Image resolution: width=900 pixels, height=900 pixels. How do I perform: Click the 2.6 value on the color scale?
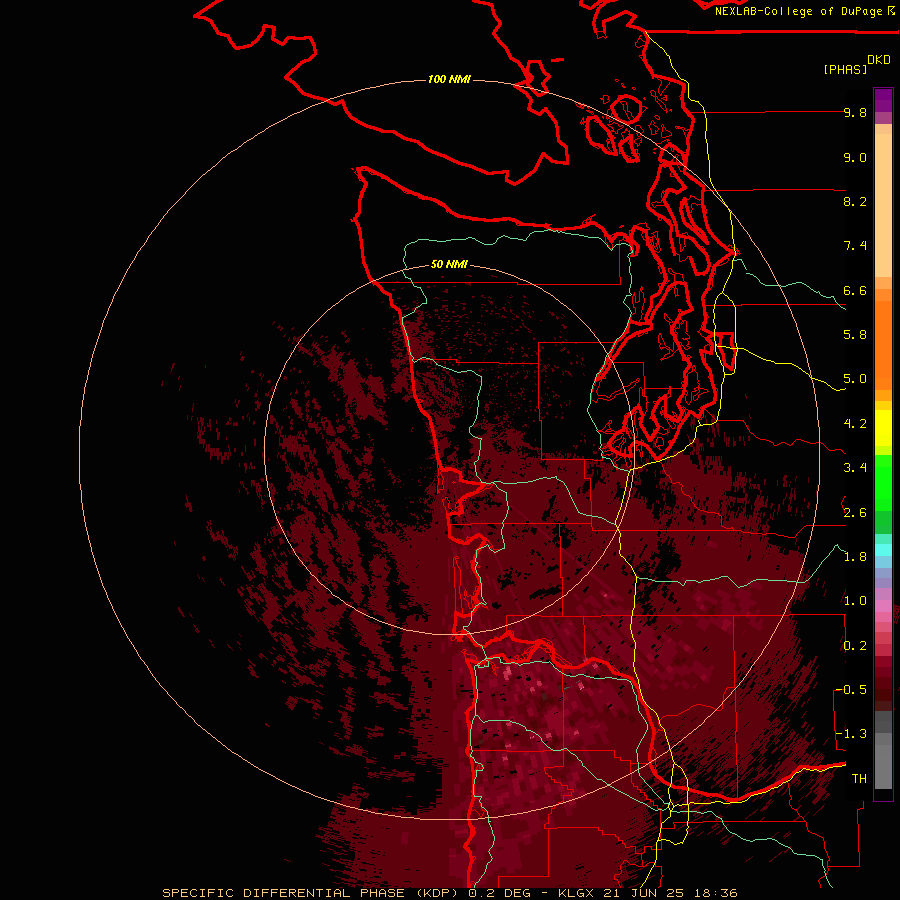click(x=855, y=513)
